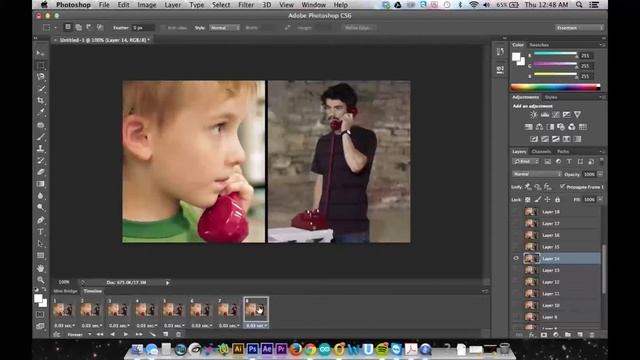The image size is (640, 360).
Task: Select the Lasso tool
Action: tap(40, 77)
